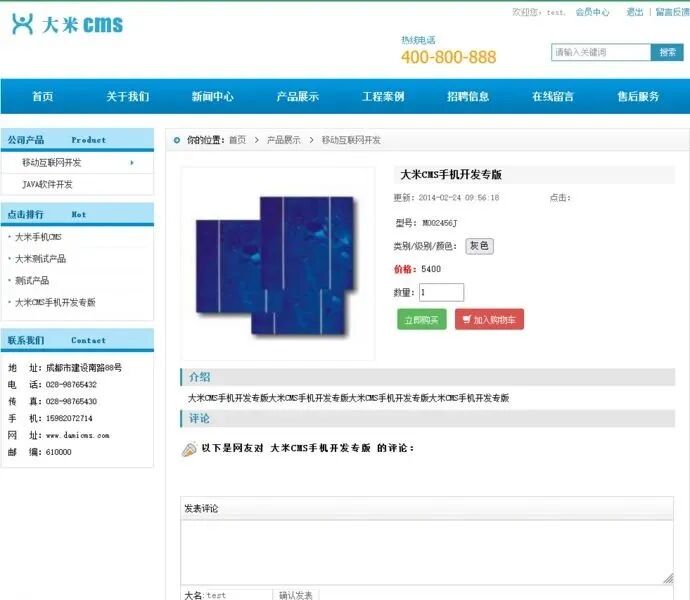Click phone number 028-98765432
The width and height of the screenshot is (690, 600).
[71, 385]
